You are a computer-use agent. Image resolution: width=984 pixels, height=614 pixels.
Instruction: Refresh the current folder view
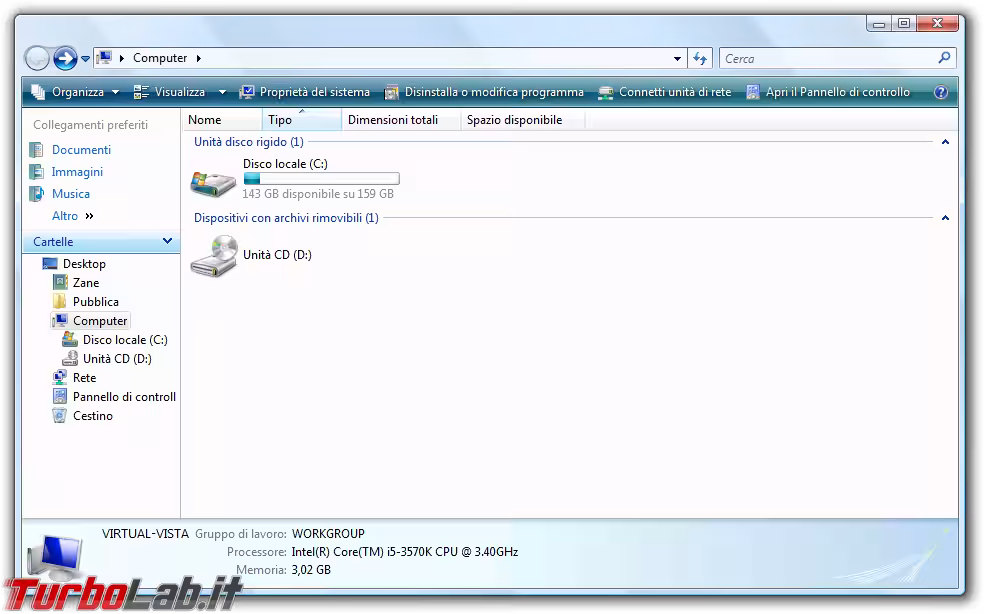pos(700,58)
